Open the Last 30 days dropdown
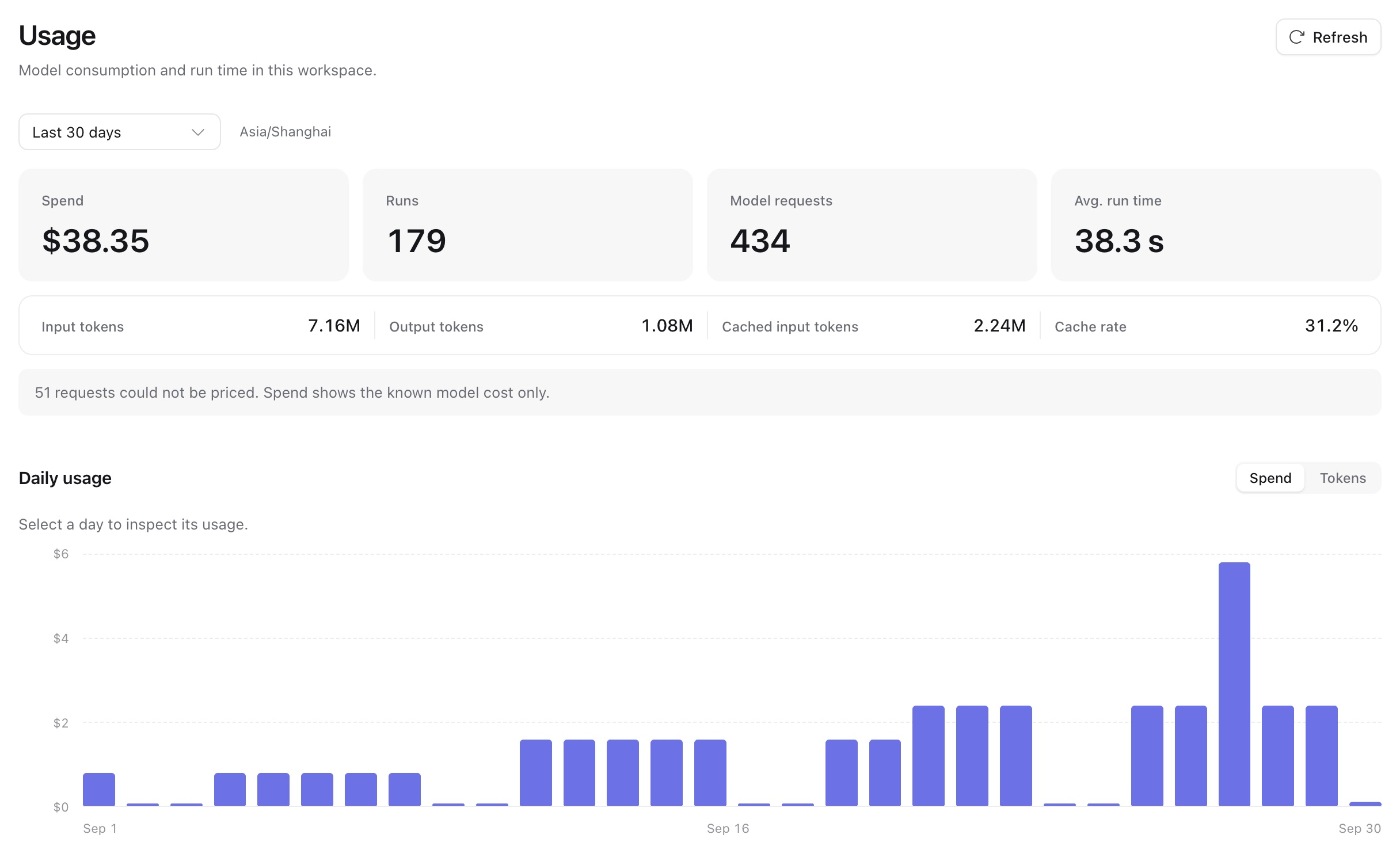The width and height of the screenshot is (1400, 857). coord(120,132)
